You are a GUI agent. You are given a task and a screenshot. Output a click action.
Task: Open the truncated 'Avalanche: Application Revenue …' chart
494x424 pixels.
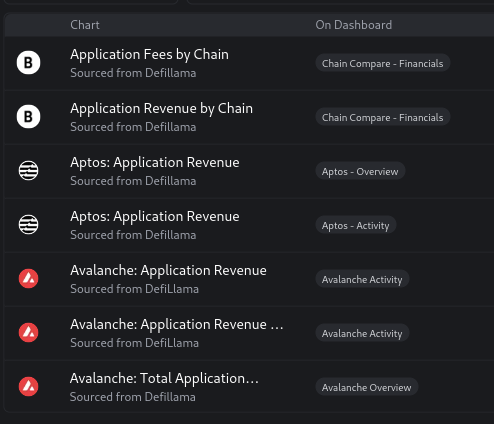(177, 324)
